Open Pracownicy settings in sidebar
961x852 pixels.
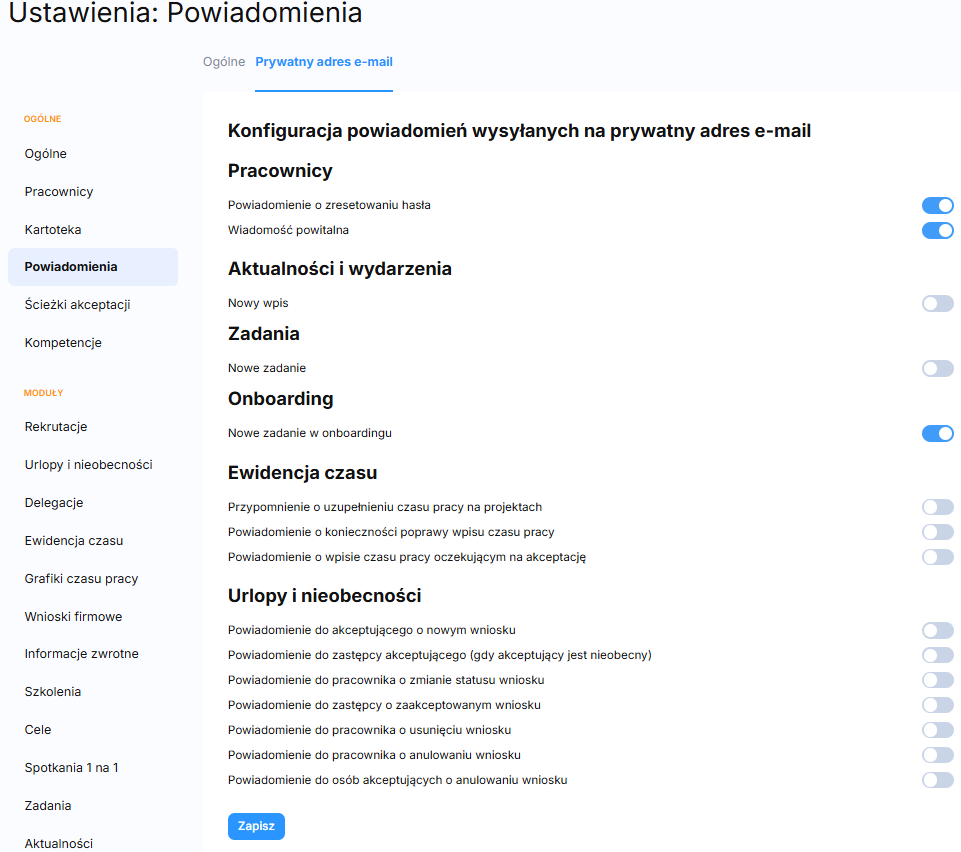tap(59, 192)
